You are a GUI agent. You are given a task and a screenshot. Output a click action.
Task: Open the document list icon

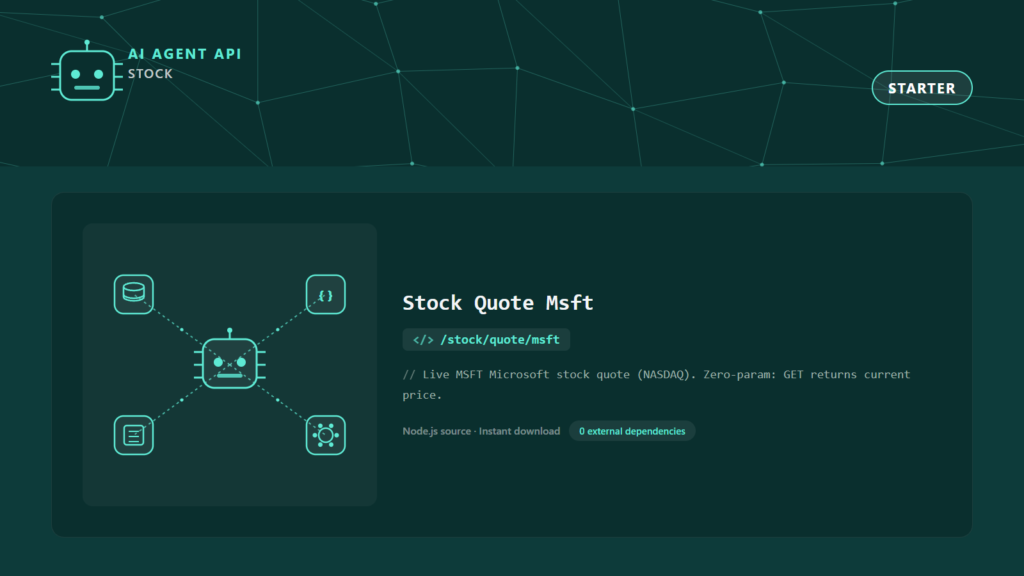coord(134,435)
